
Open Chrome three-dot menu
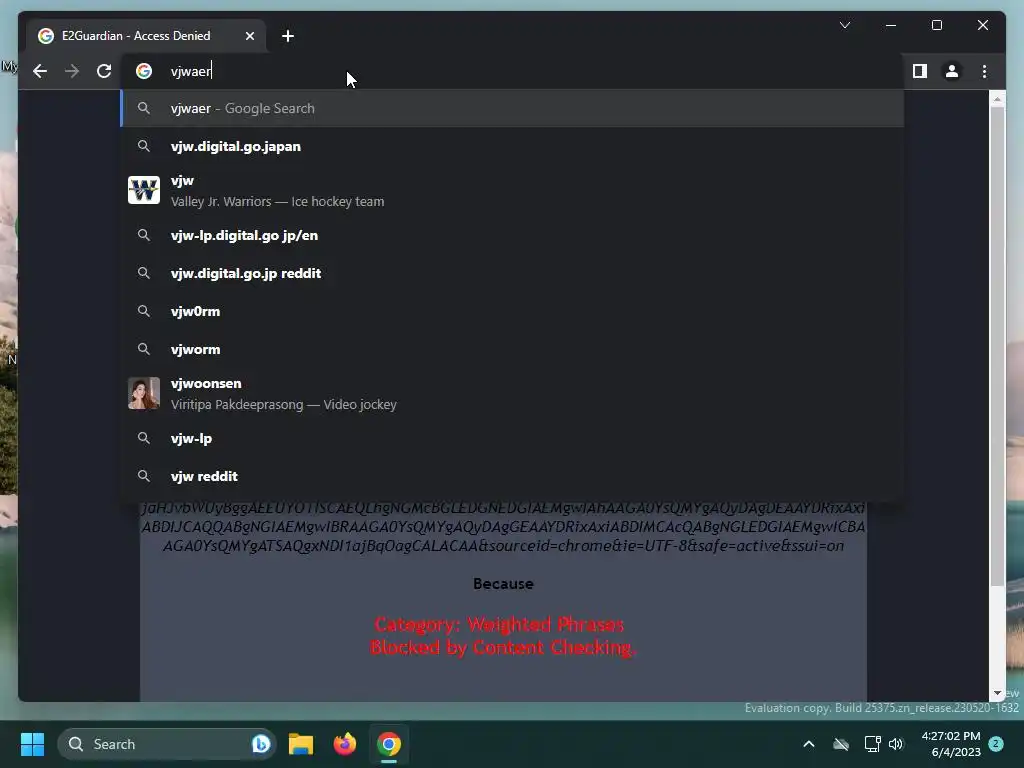tap(984, 71)
